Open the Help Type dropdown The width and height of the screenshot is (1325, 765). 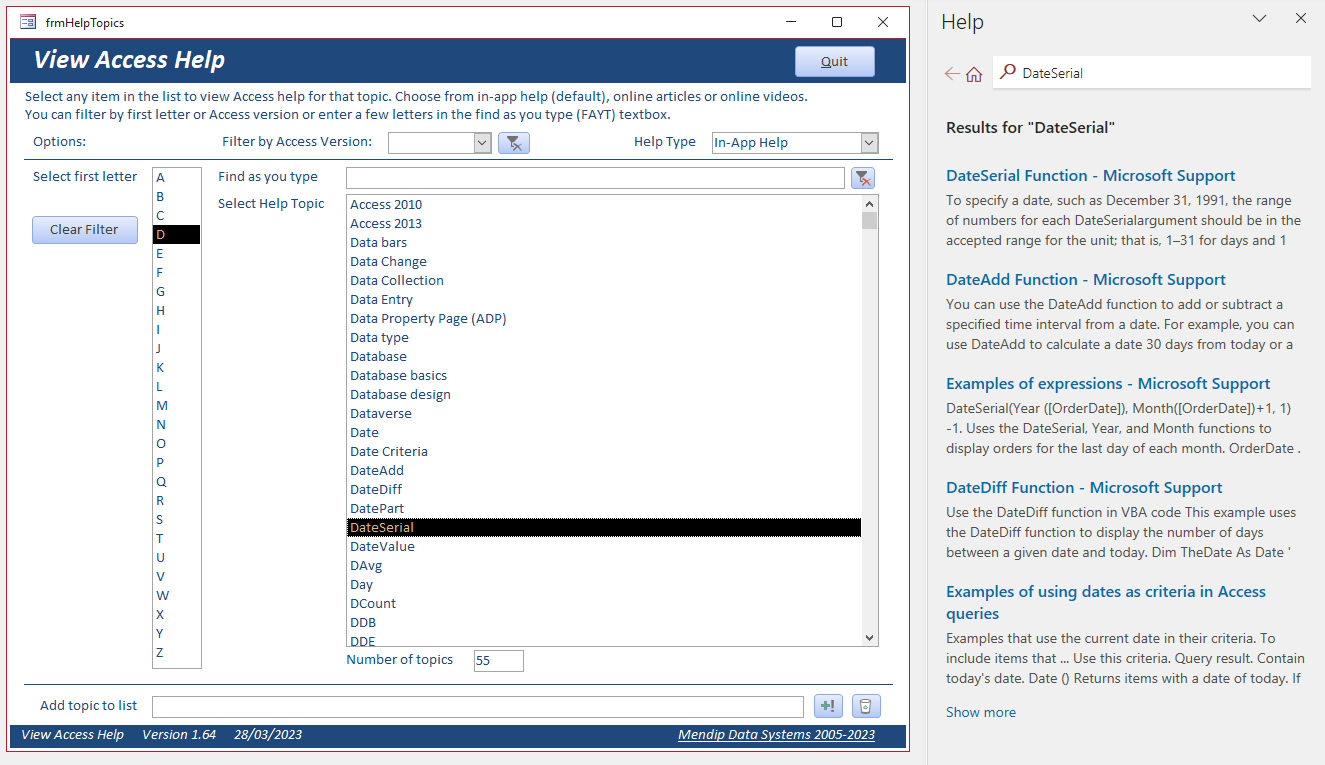point(869,143)
